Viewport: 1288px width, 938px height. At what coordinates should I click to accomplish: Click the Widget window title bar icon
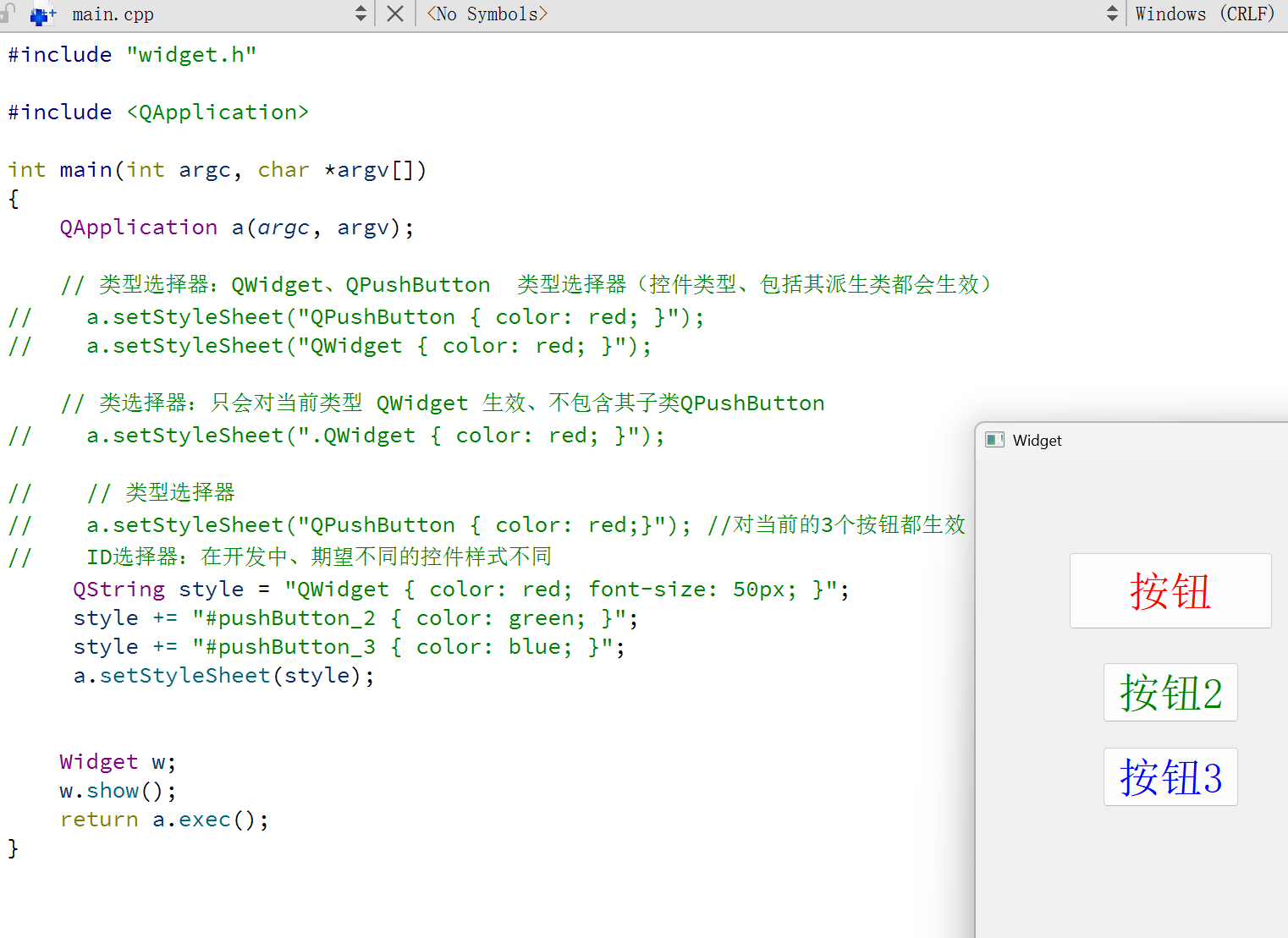[995, 439]
